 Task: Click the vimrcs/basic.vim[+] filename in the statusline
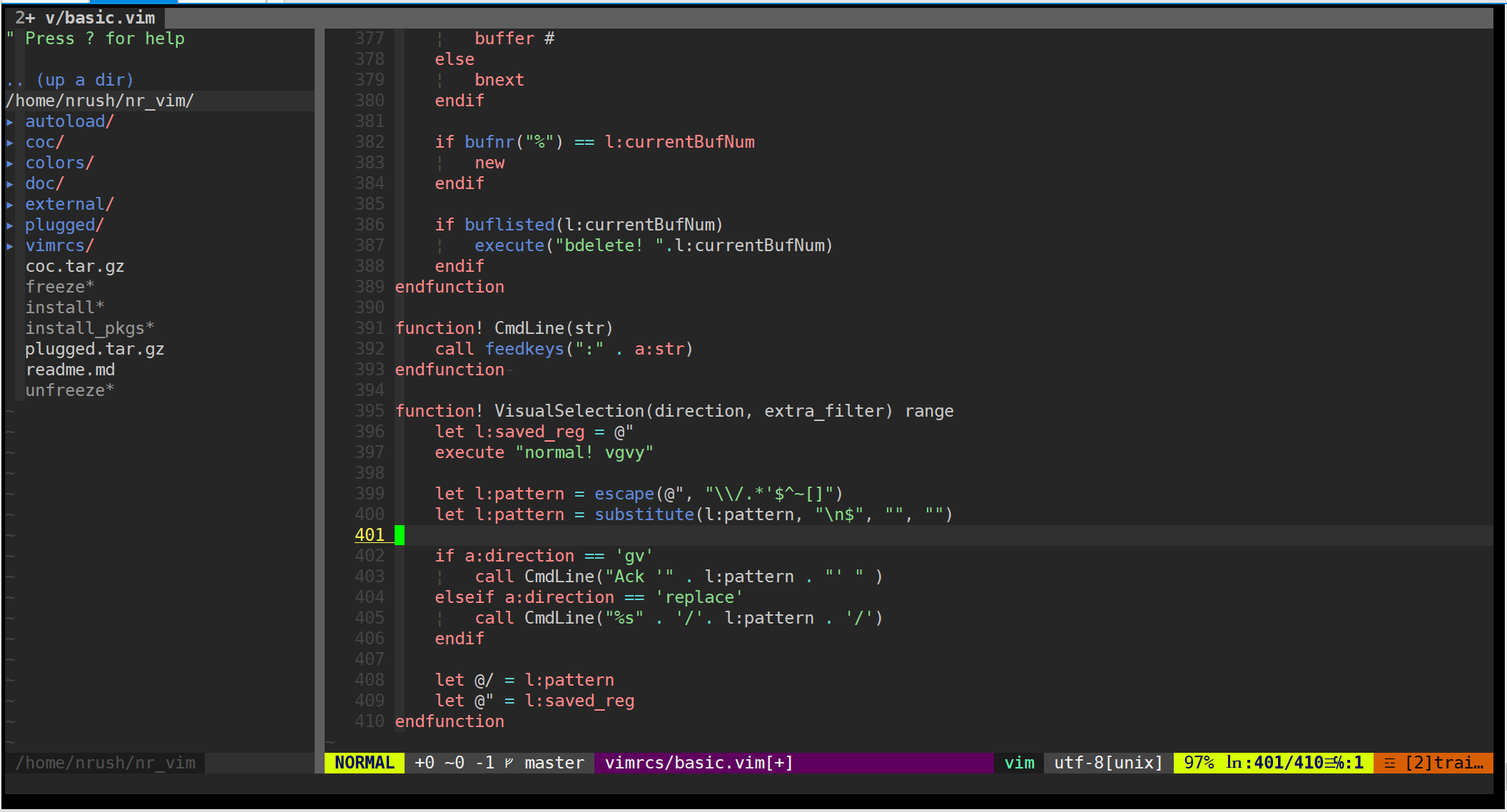click(698, 763)
